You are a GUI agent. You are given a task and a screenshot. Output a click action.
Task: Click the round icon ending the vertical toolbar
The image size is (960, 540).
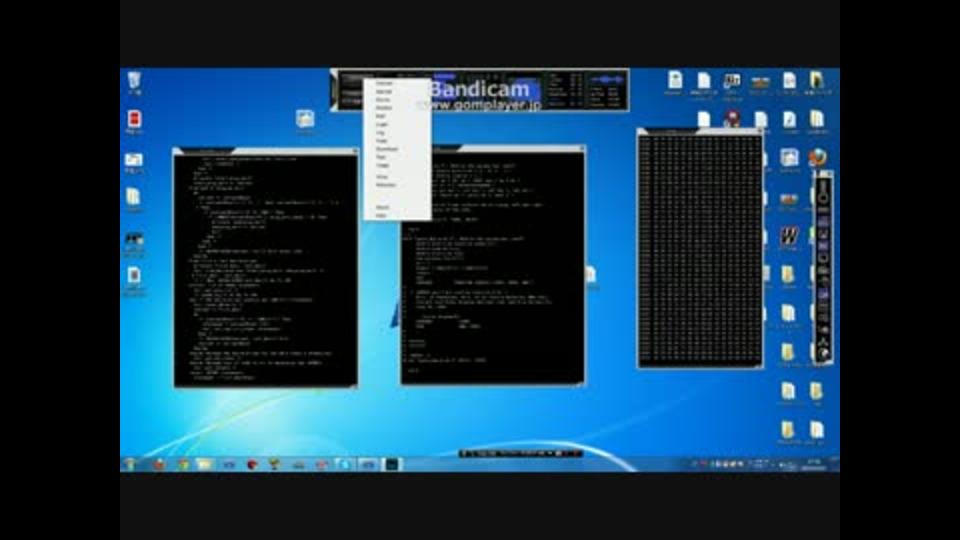click(x=823, y=353)
